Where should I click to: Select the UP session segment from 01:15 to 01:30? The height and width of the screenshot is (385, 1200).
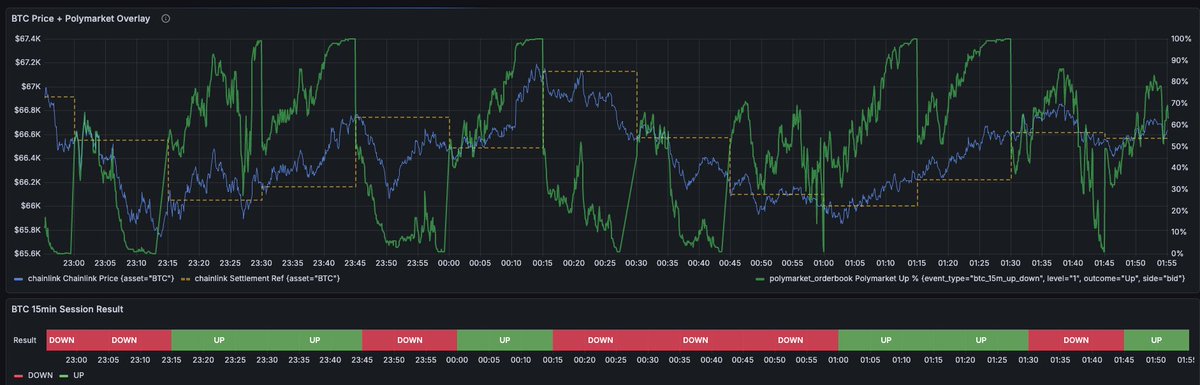980,341
